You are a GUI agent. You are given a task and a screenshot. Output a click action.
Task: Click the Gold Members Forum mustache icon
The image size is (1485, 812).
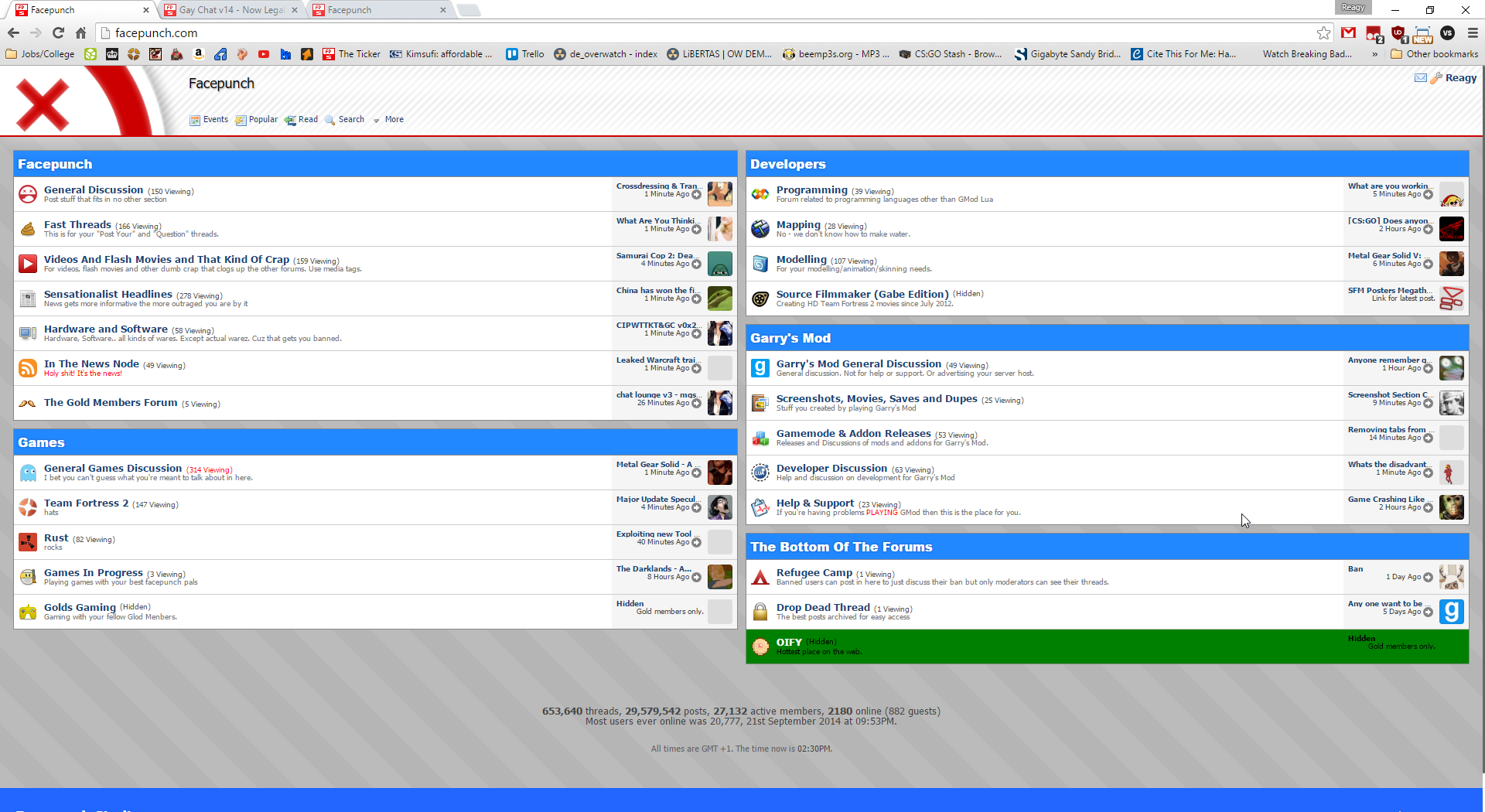coord(28,403)
